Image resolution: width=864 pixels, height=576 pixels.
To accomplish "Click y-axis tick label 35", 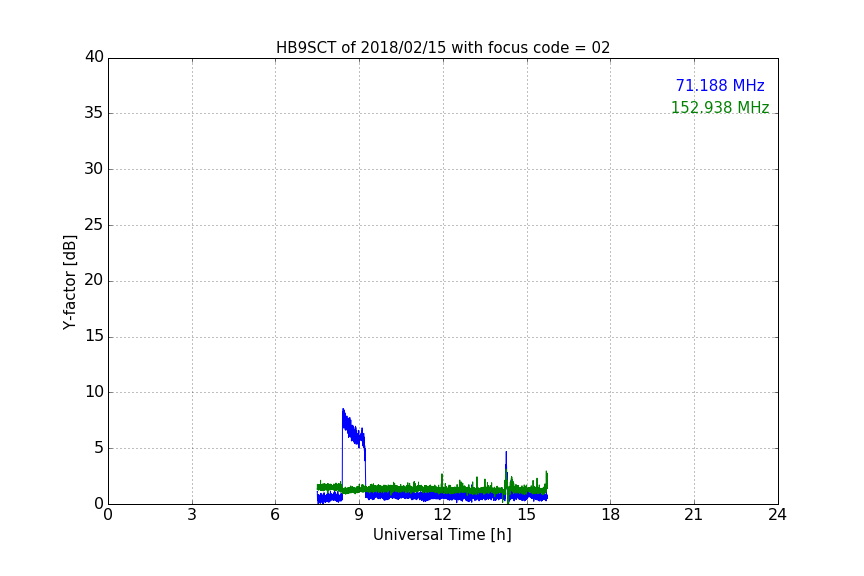I will [x=94, y=113].
